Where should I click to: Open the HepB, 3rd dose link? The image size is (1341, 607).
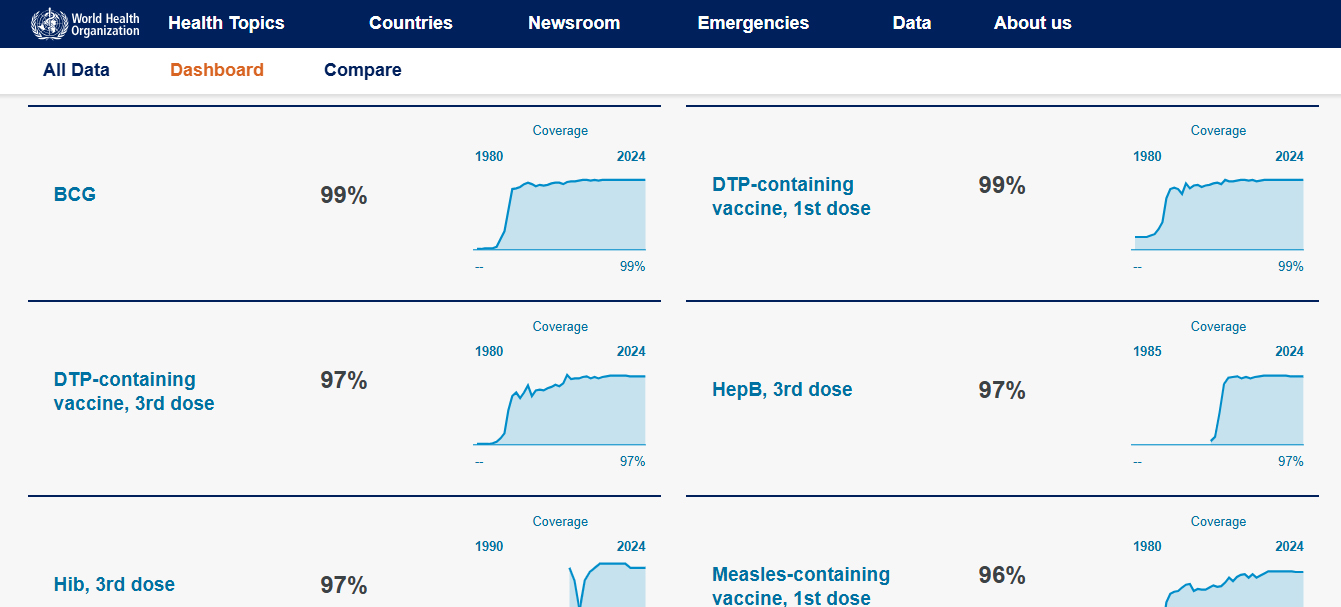[x=782, y=389]
